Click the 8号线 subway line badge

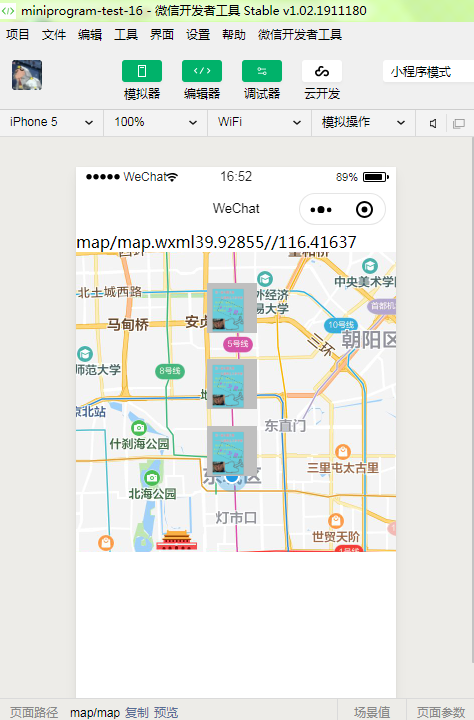(x=170, y=371)
